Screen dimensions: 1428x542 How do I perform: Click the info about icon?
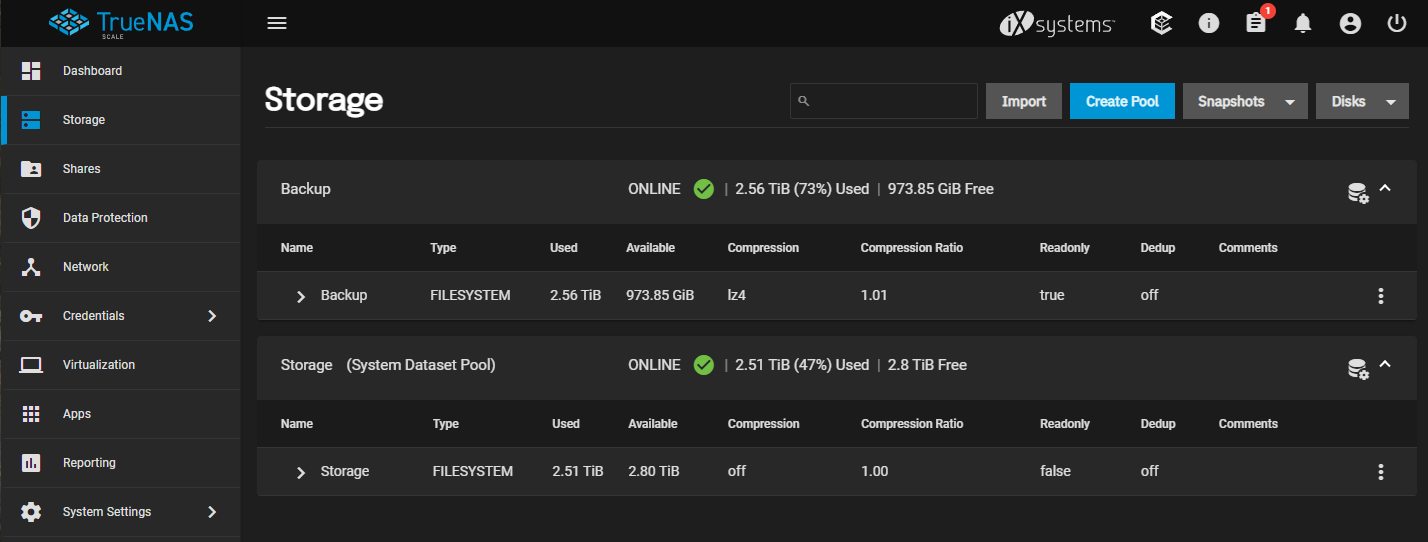coord(1209,23)
